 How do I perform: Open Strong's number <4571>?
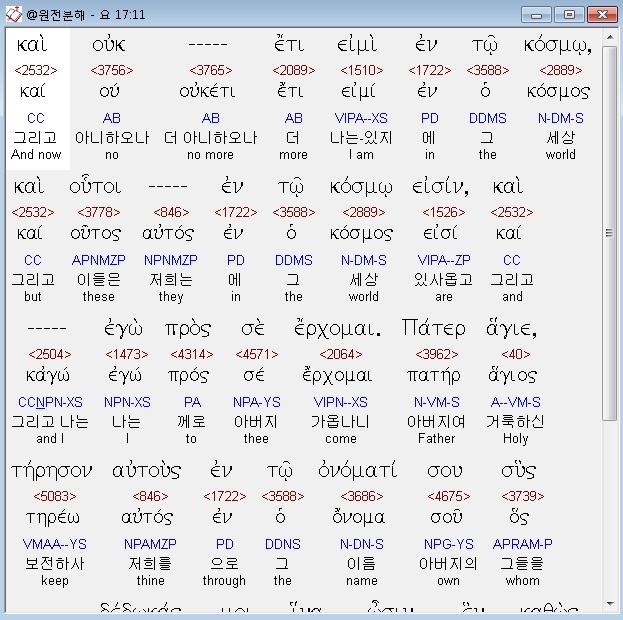tap(257, 354)
